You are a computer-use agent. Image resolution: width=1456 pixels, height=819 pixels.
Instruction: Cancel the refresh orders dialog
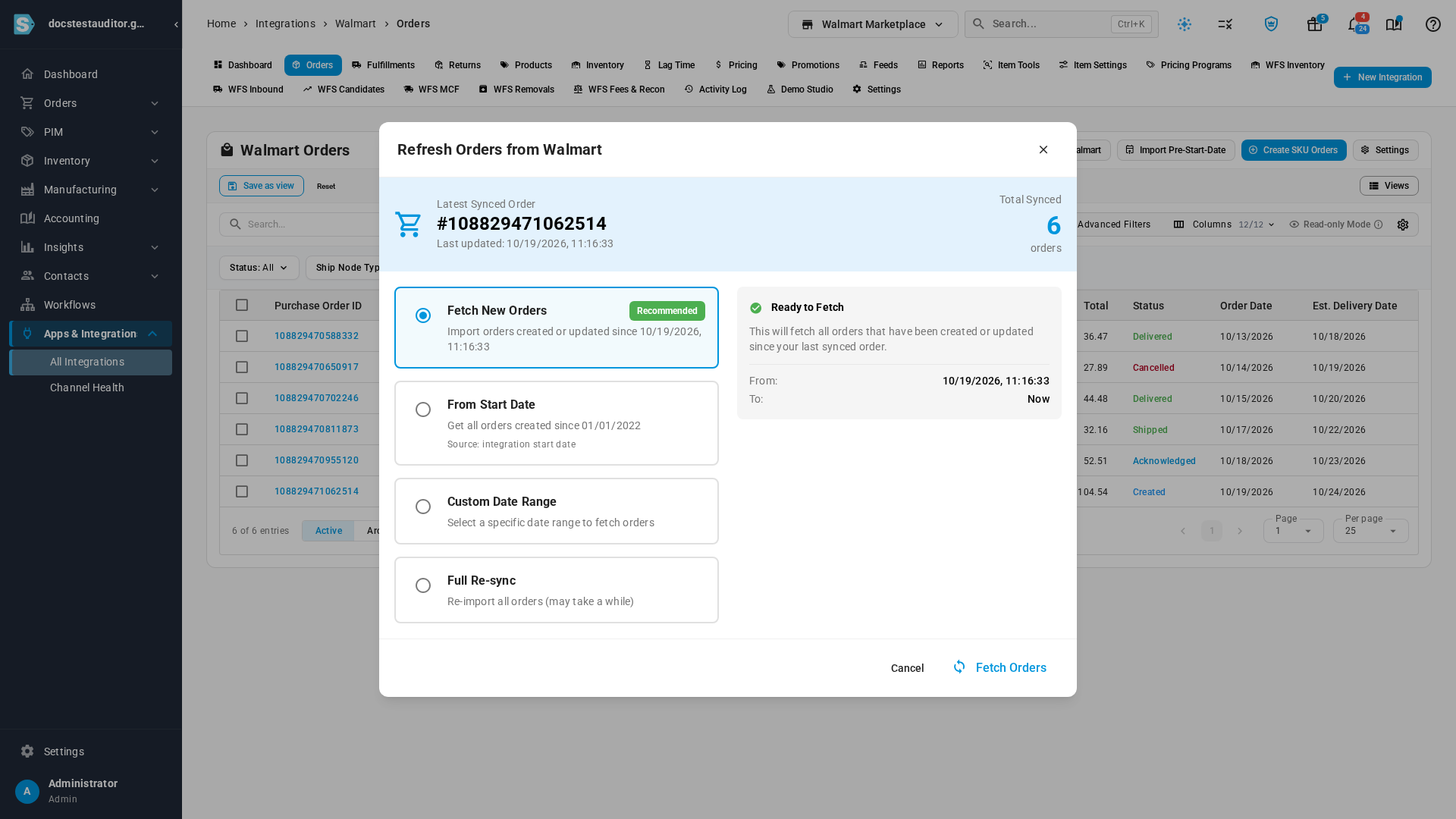(x=907, y=668)
